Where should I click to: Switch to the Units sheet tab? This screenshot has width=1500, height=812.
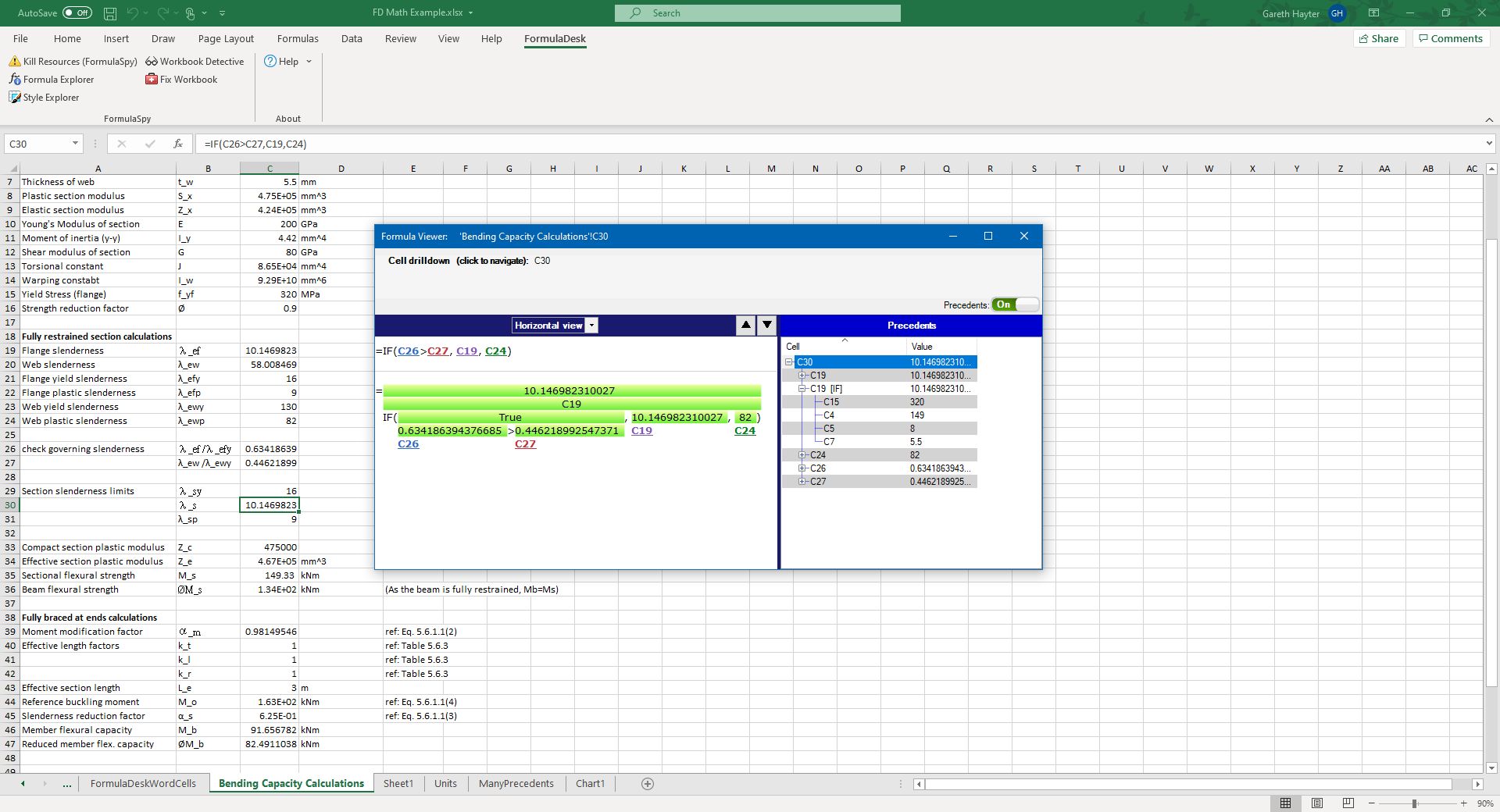click(445, 783)
